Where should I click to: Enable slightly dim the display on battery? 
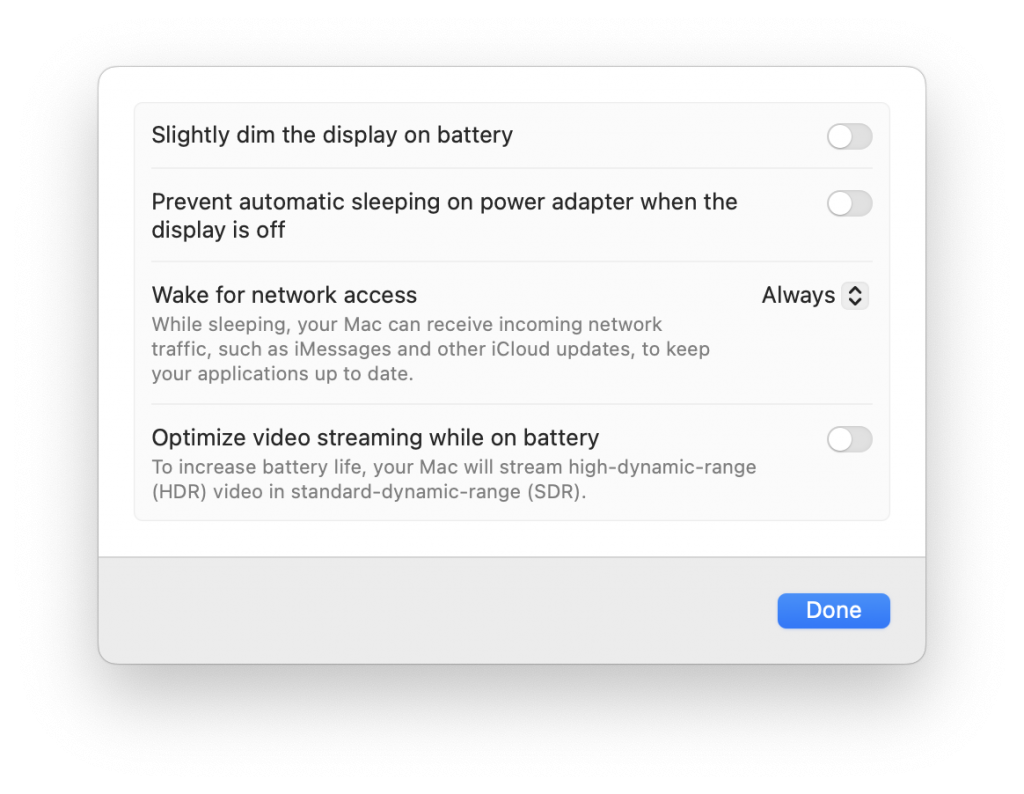[x=849, y=136]
